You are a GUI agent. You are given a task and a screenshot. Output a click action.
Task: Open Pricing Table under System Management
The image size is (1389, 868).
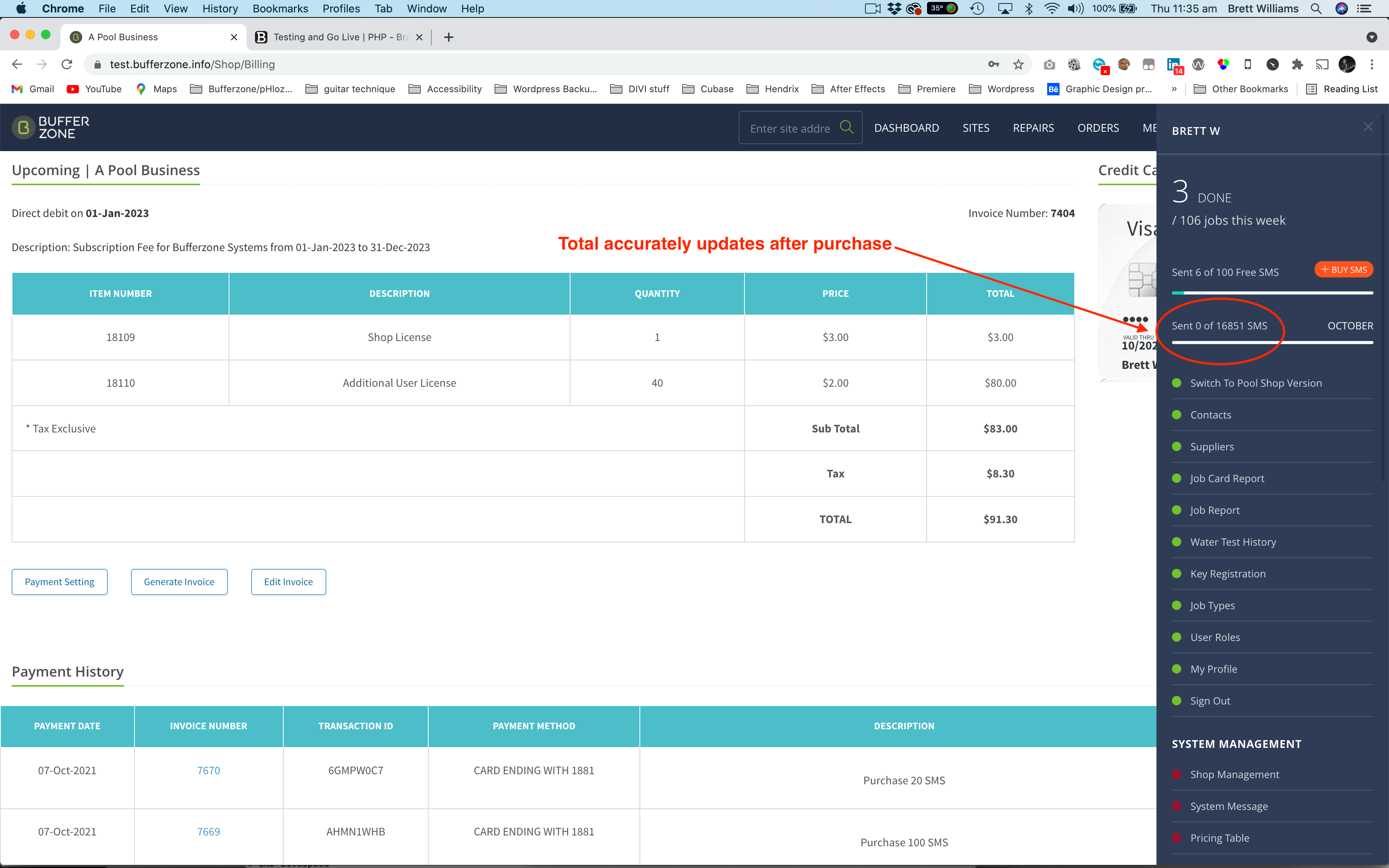pos(1219,837)
